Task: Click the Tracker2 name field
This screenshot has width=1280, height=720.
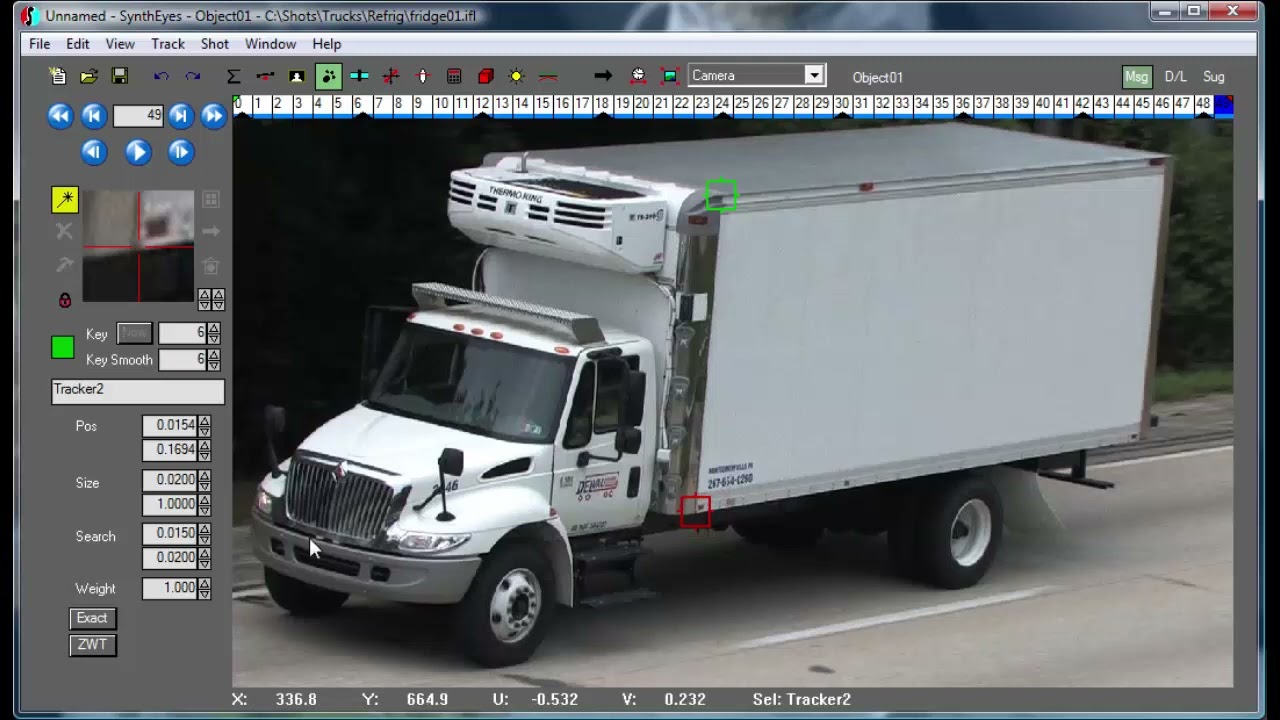Action: point(138,390)
